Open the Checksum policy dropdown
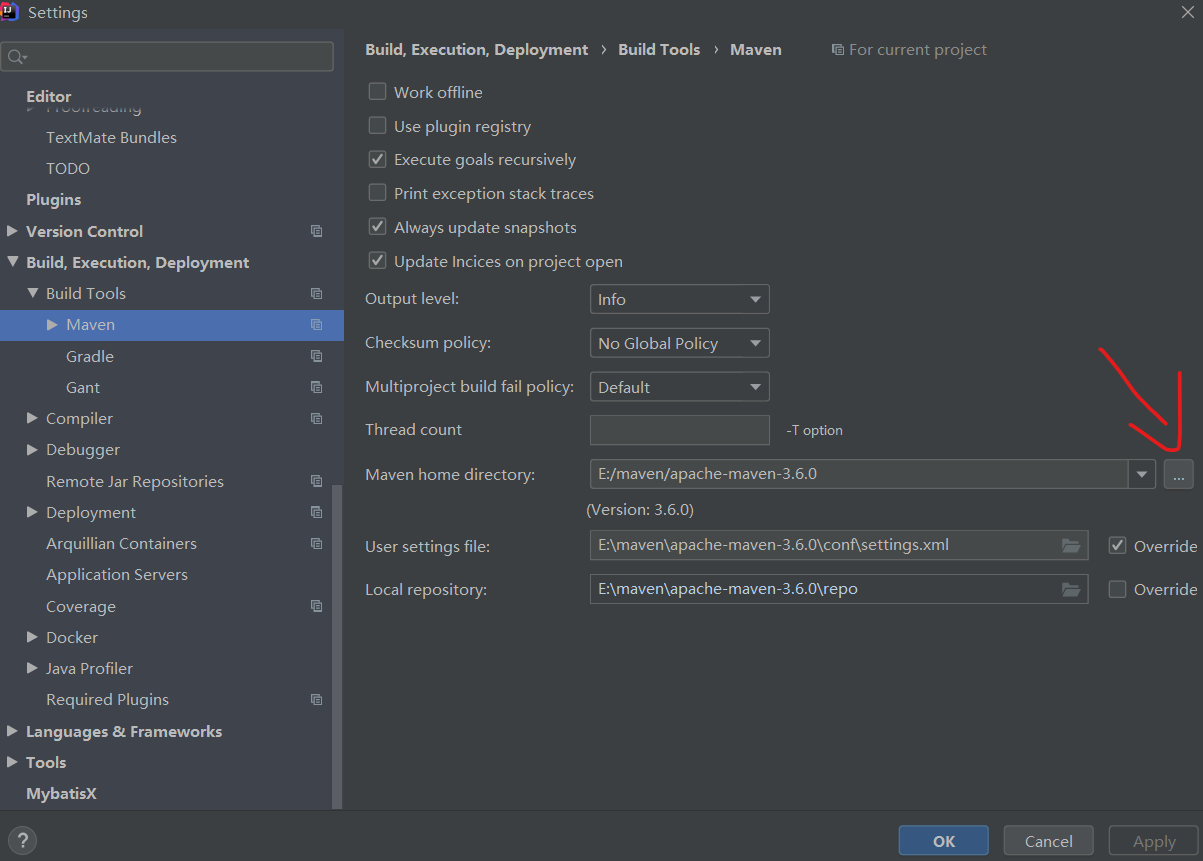Screen dimensions: 1203x861 679,343
